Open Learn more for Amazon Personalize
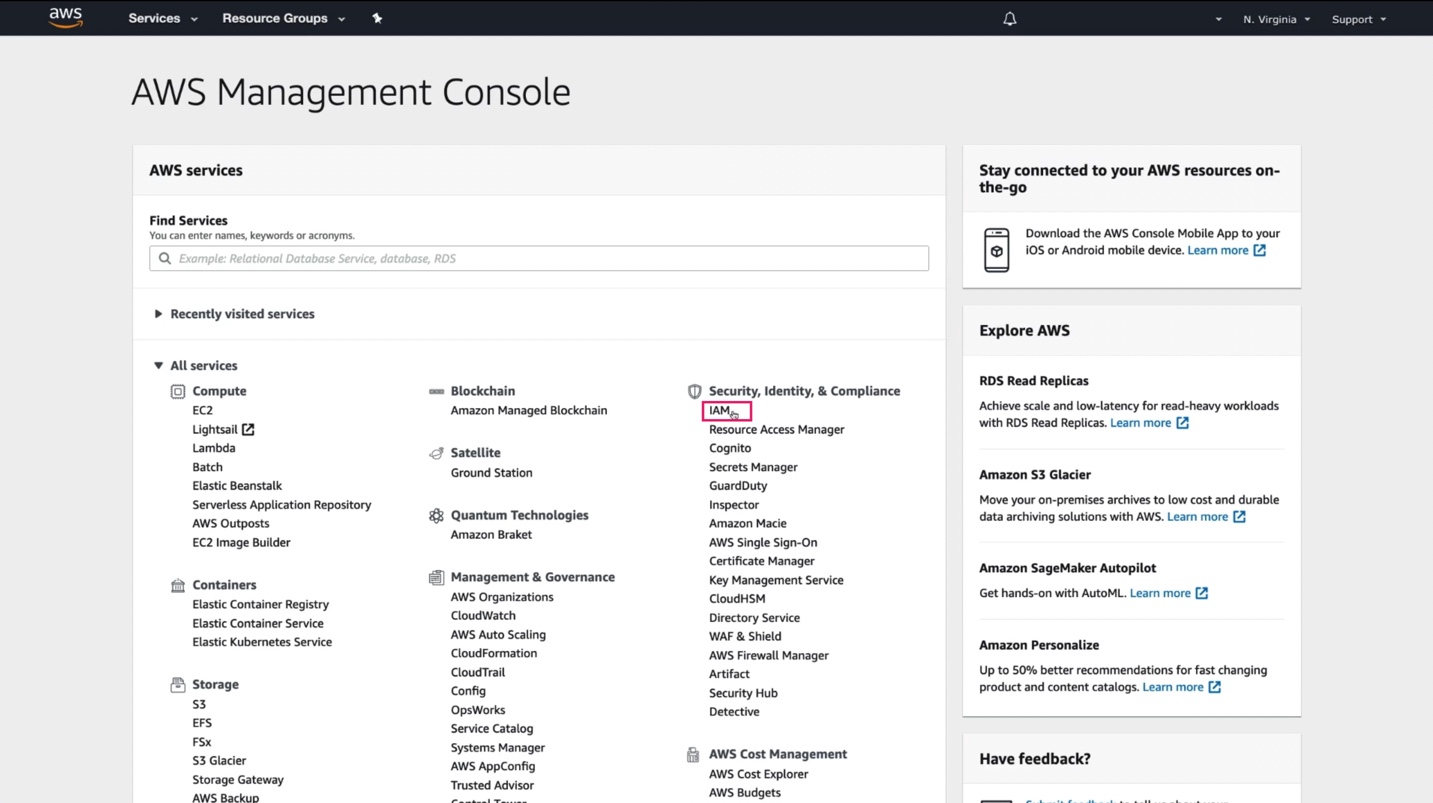Image resolution: width=1433 pixels, height=803 pixels. pyautogui.click(x=1173, y=687)
